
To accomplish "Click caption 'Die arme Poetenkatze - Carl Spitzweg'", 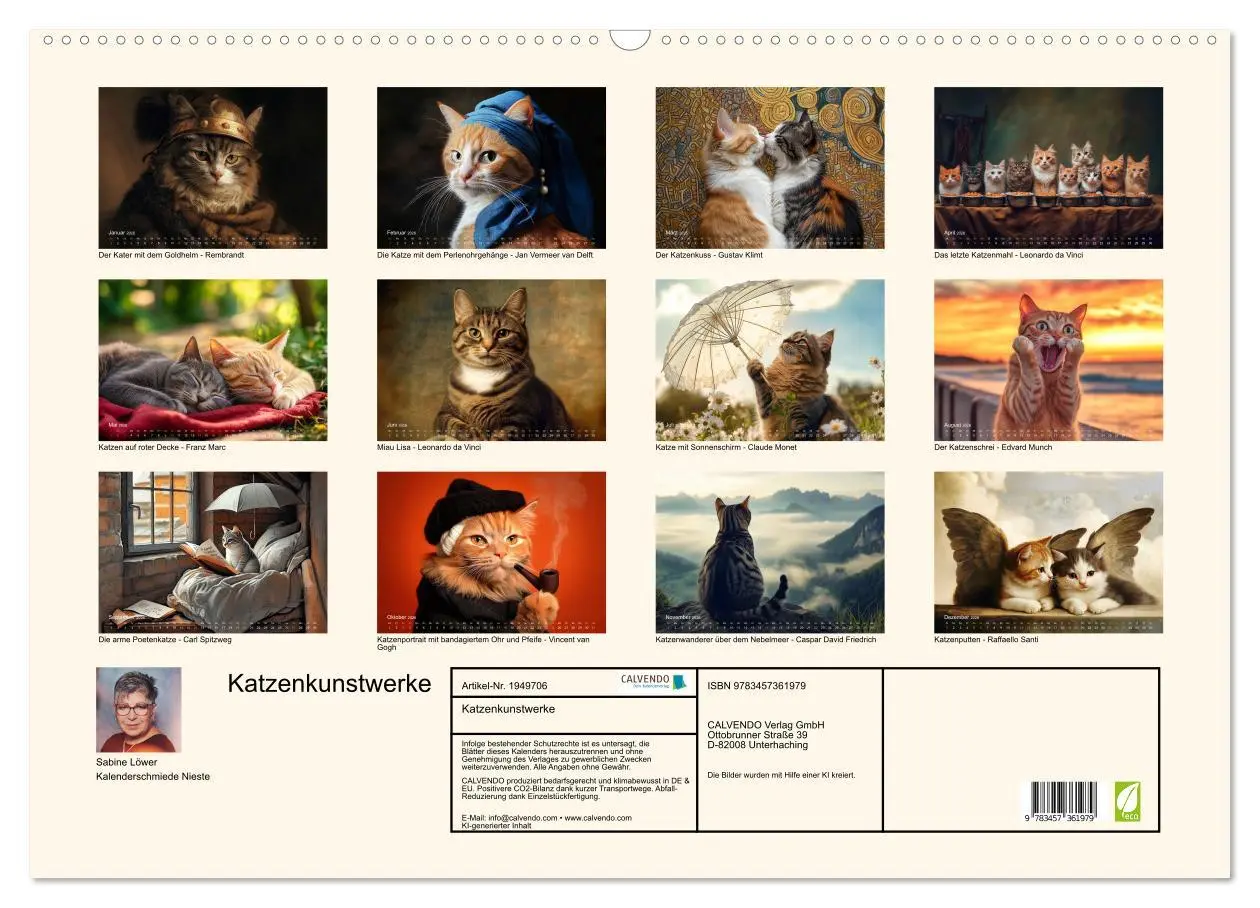I will pos(165,639).
